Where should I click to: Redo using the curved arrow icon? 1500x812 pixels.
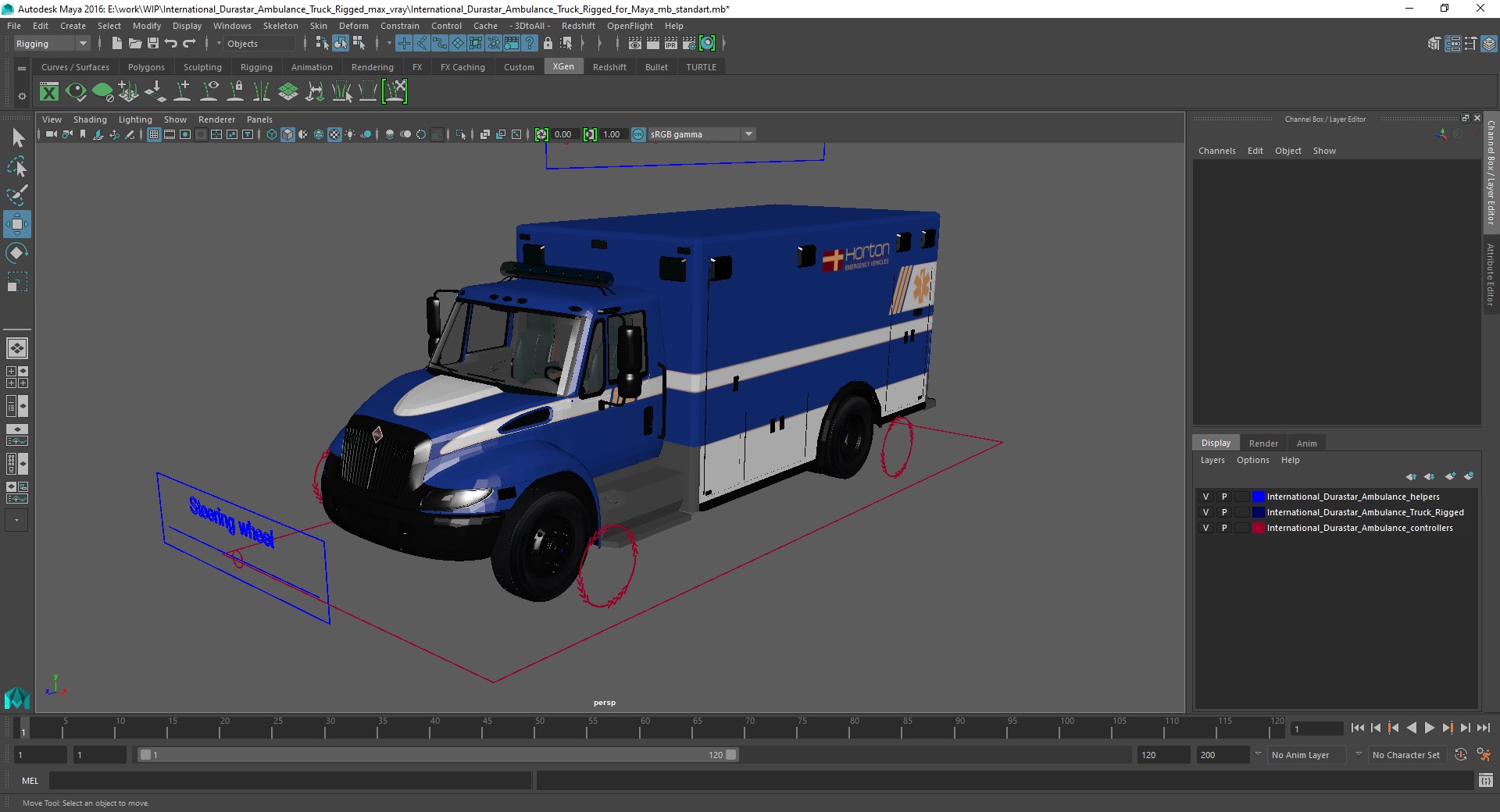point(189,44)
